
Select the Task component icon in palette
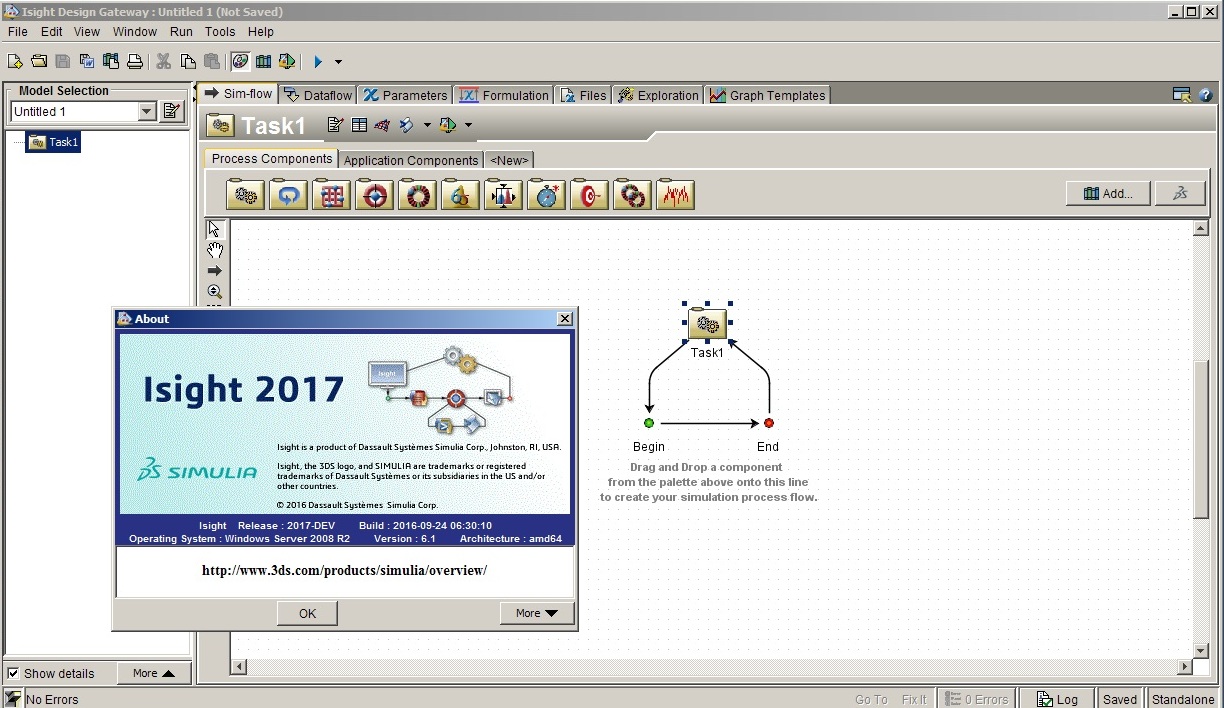[x=245, y=194]
